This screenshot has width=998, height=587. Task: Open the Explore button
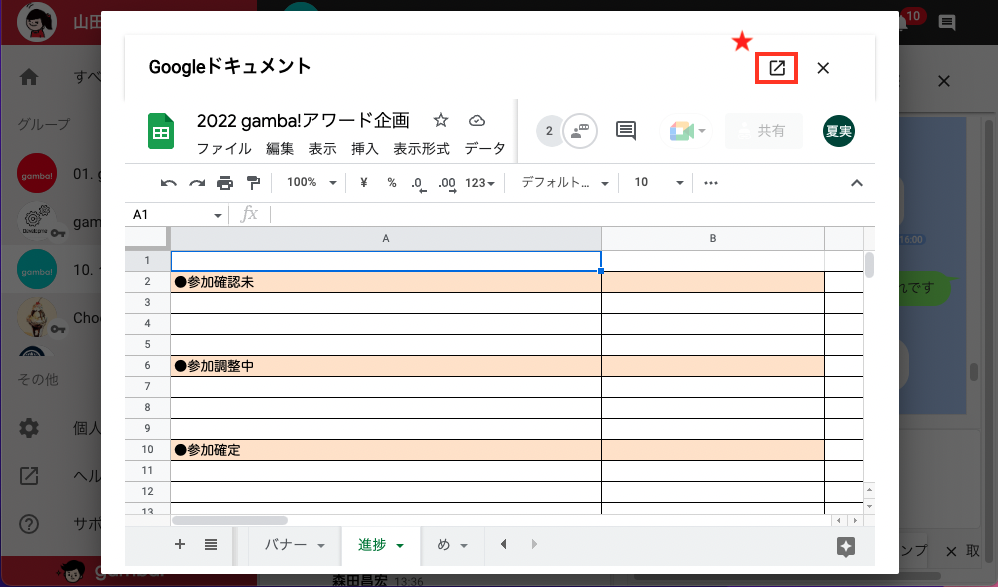[845, 546]
